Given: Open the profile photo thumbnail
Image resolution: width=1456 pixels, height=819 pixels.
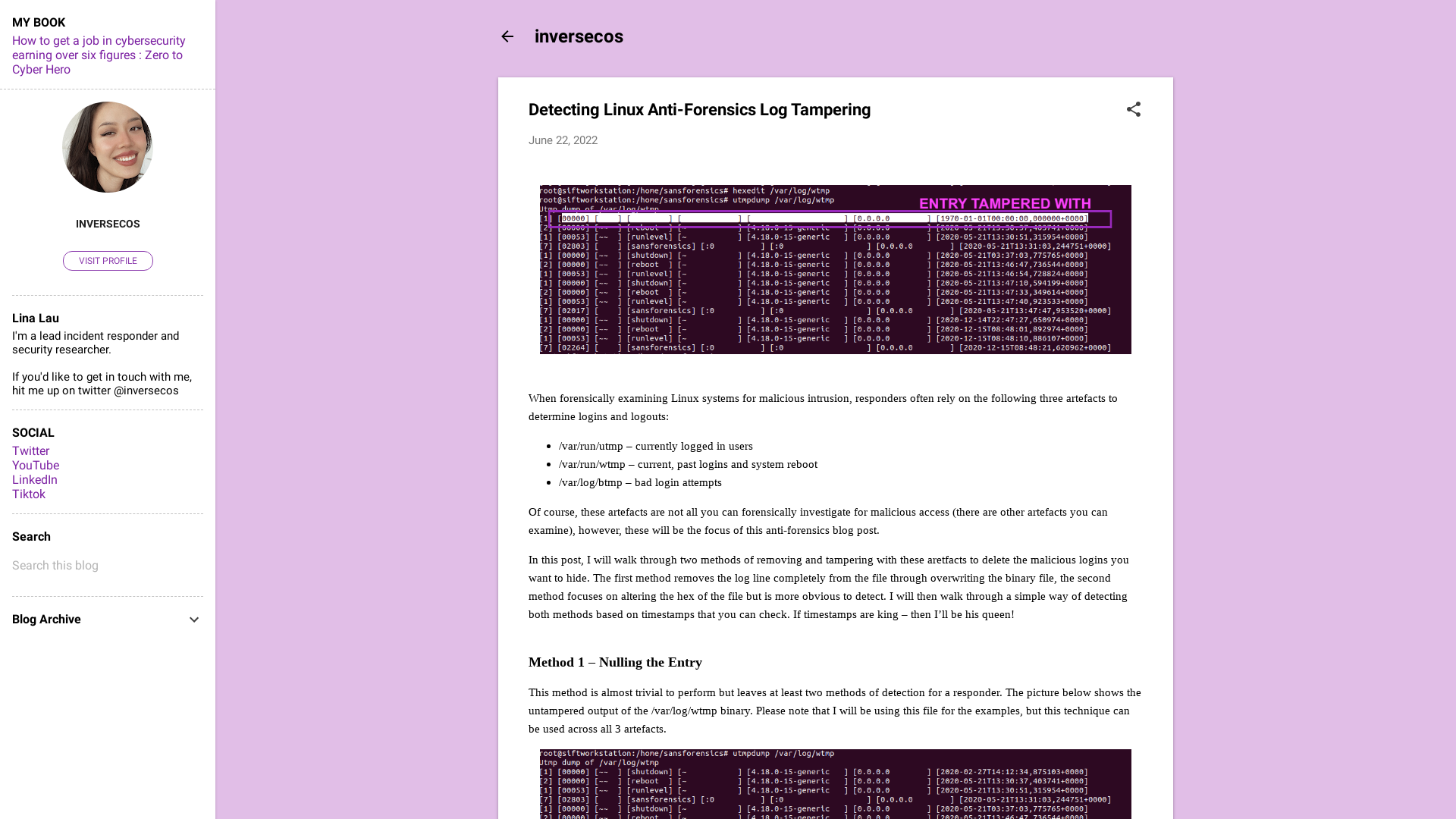Looking at the screenshot, I should tap(107, 146).
